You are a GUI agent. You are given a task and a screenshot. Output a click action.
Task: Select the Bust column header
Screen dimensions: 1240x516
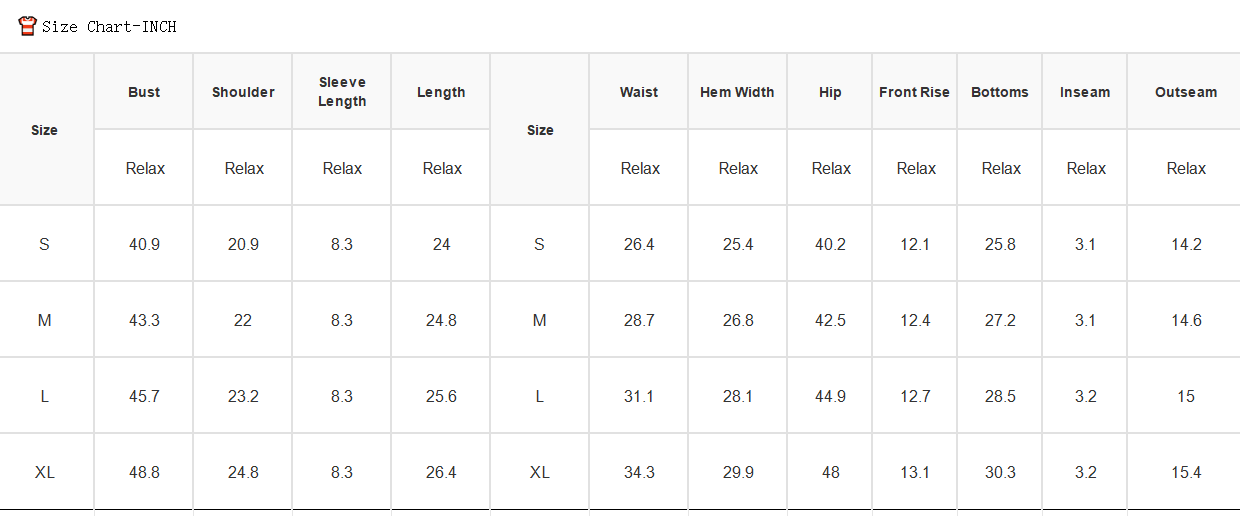pyautogui.click(x=144, y=92)
